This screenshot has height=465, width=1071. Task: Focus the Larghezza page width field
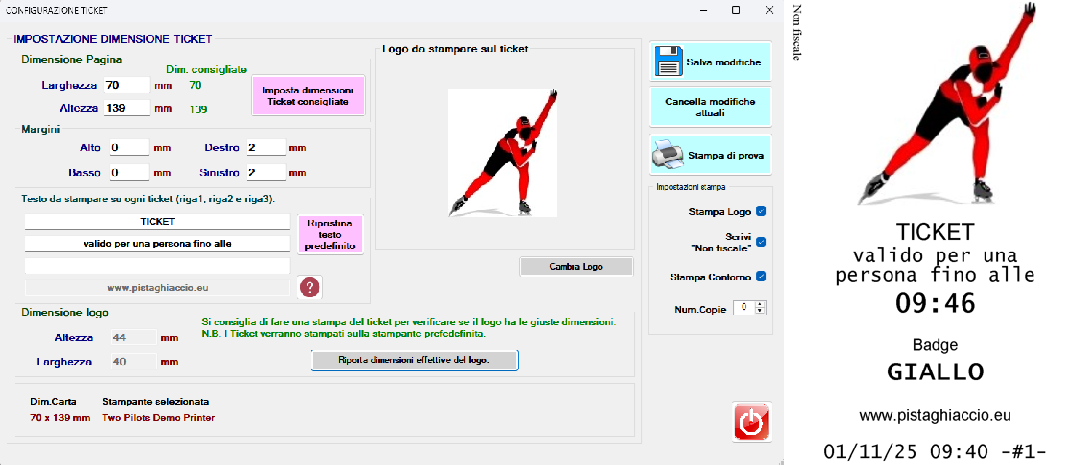tap(126, 86)
